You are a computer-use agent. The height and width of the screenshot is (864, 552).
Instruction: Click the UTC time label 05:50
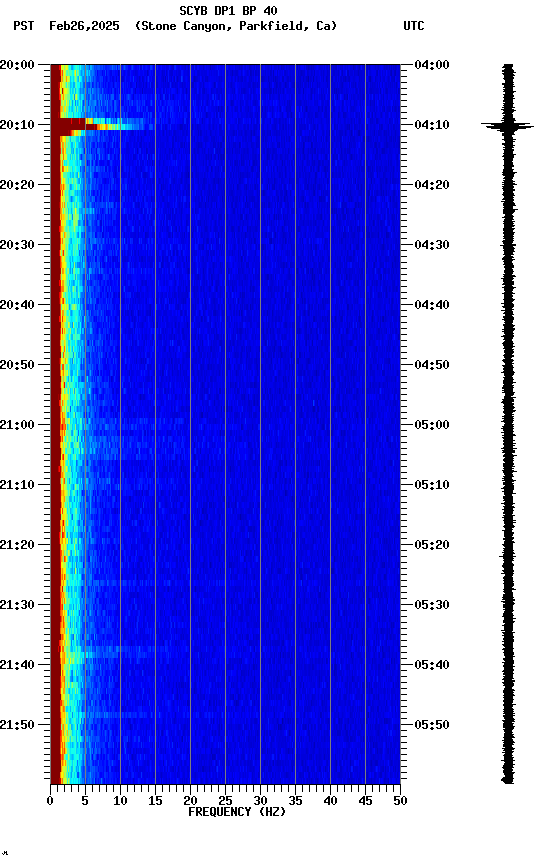pos(432,725)
